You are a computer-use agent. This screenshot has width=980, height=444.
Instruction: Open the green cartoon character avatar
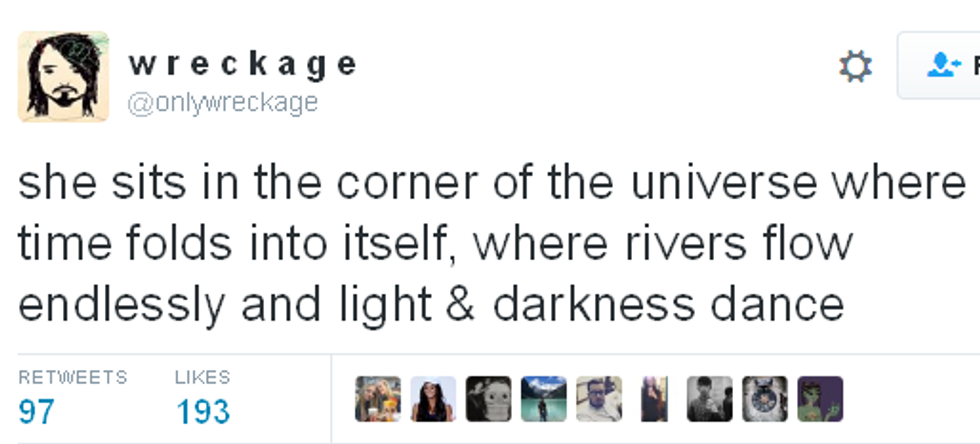819,399
